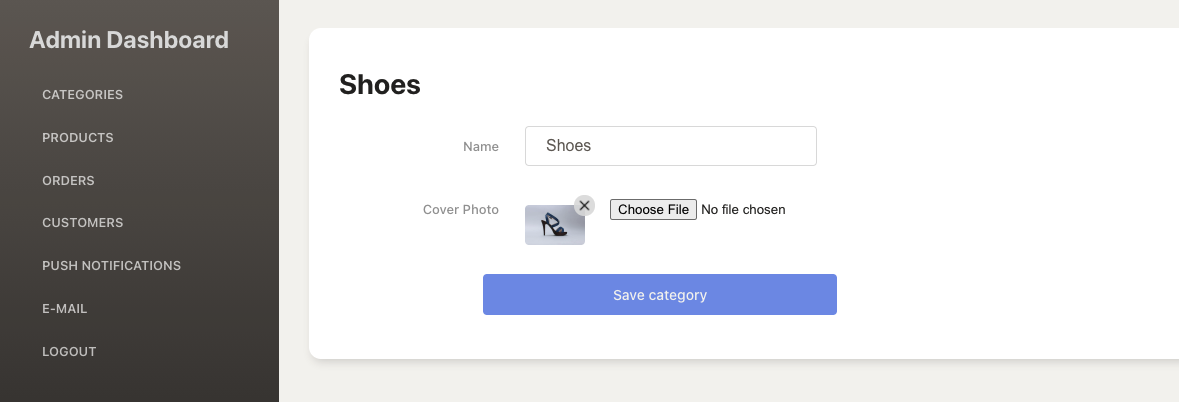Click the "No file chosen" text
This screenshot has height=402, width=1179.
point(743,210)
